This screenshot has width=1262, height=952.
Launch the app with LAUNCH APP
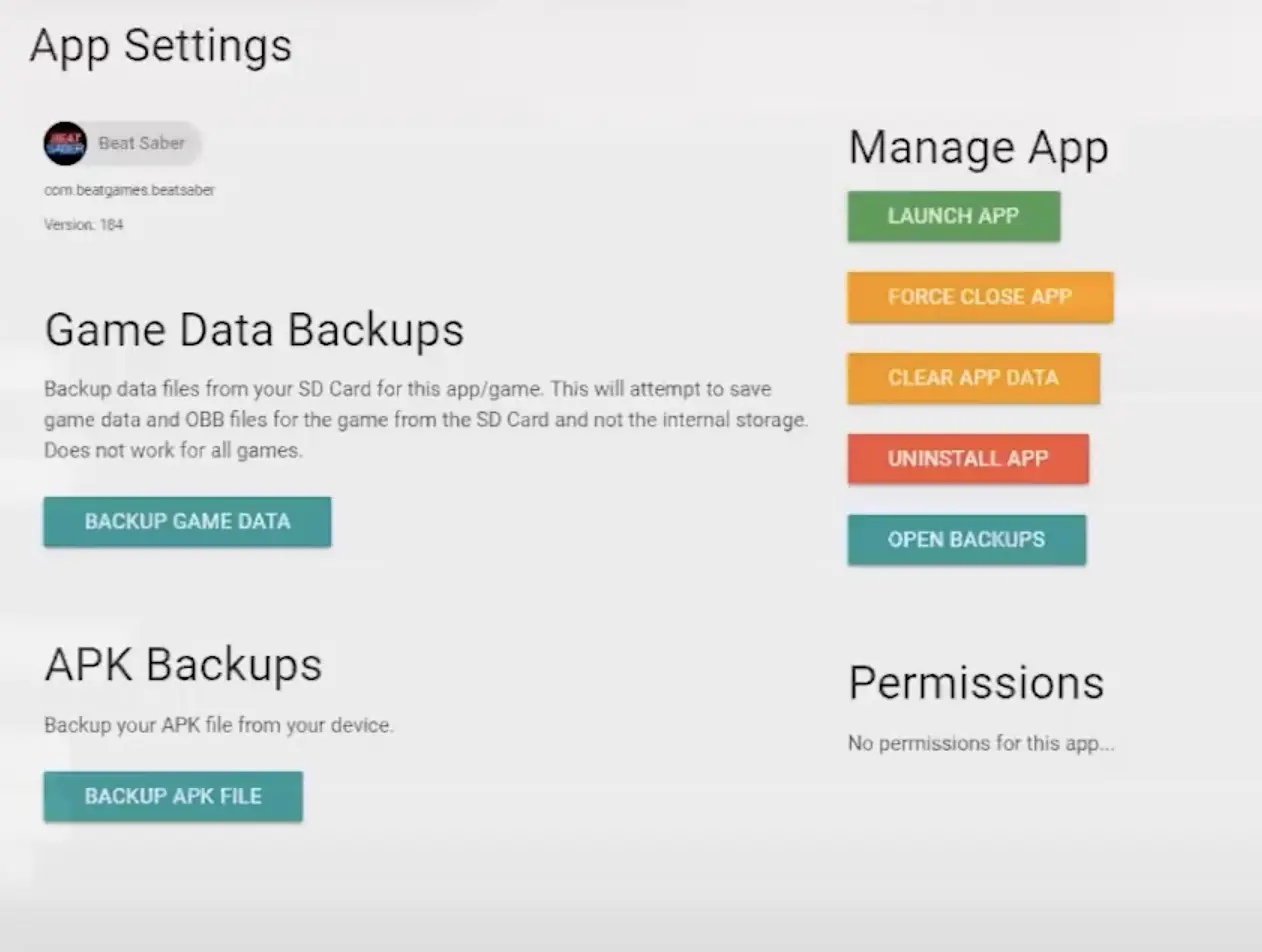pyautogui.click(x=954, y=216)
